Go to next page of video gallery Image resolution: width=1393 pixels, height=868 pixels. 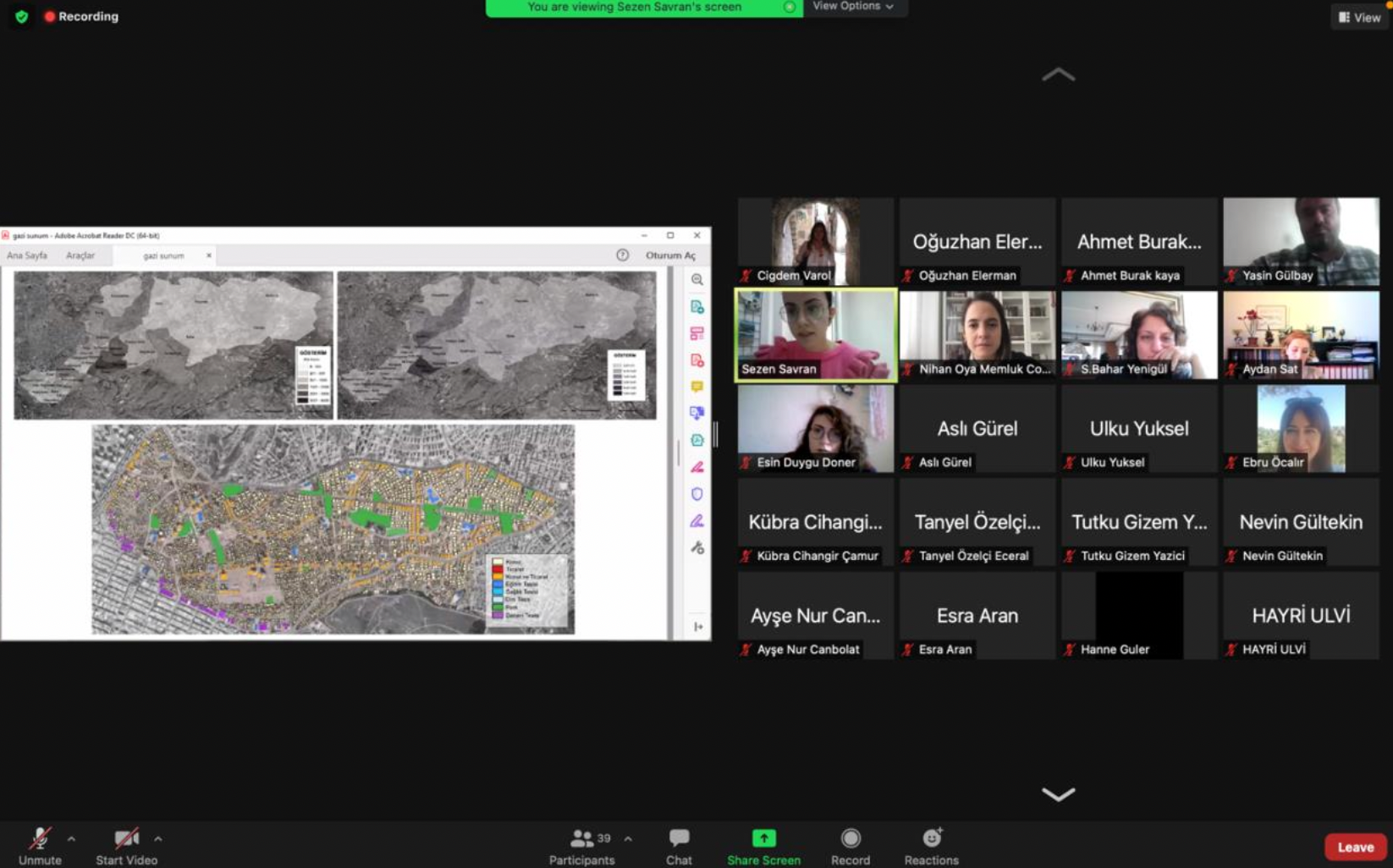coord(1058,794)
